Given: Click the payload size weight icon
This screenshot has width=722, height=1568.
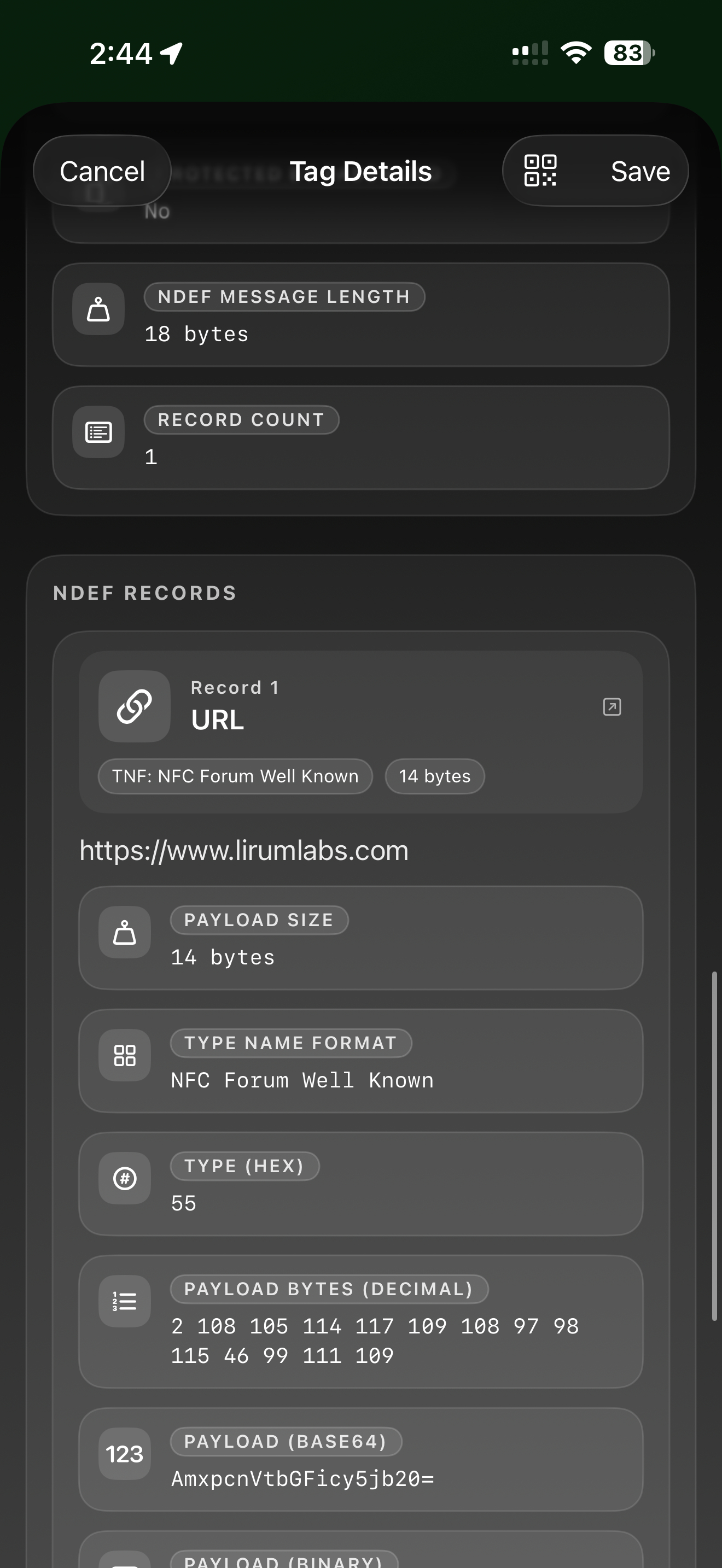Looking at the screenshot, I should (x=124, y=933).
